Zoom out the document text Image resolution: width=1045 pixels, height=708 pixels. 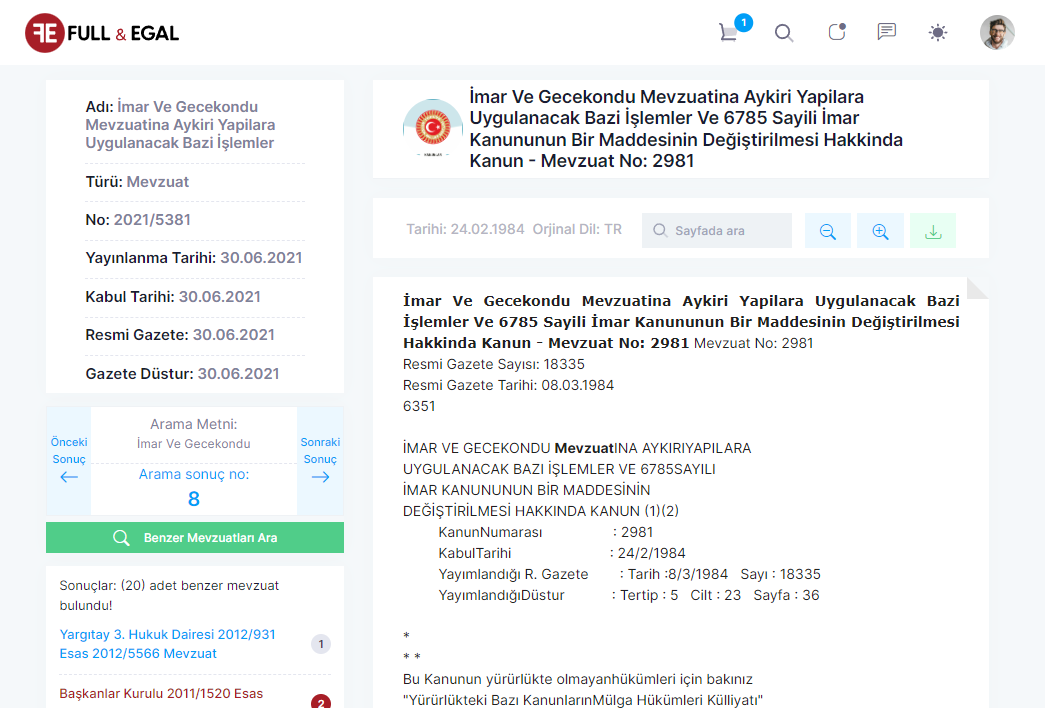click(828, 231)
